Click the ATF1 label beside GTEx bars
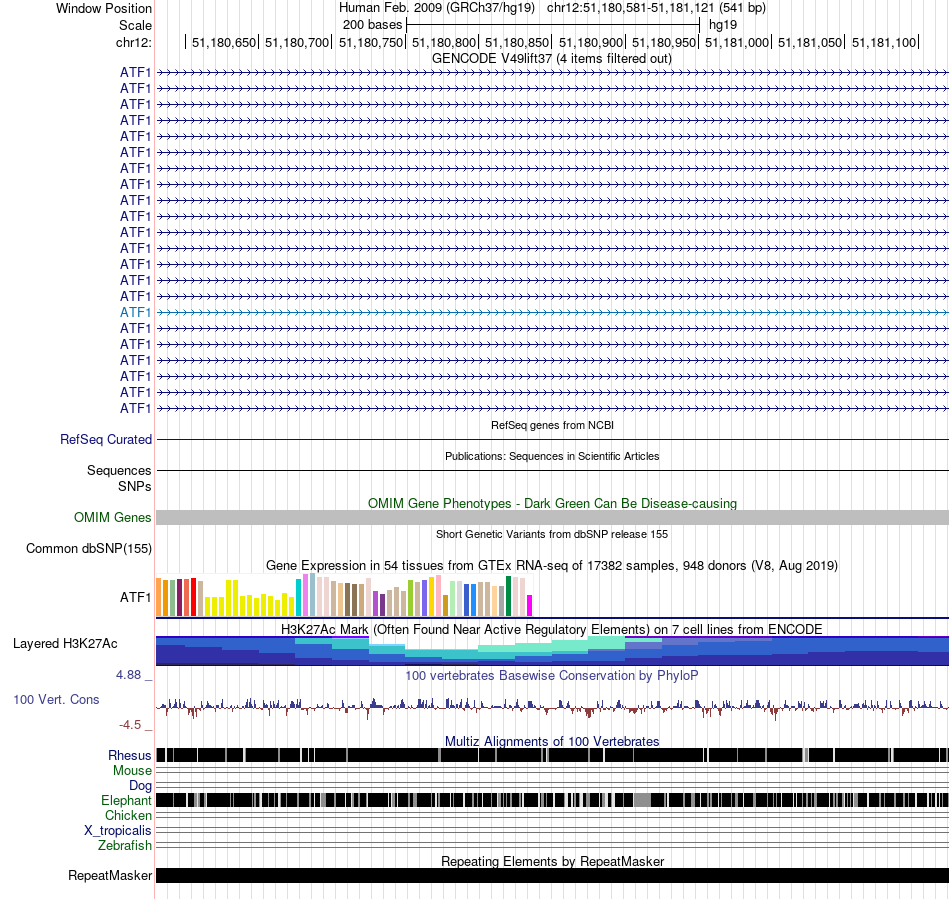Viewport: 950px width, 899px height. 135,597
